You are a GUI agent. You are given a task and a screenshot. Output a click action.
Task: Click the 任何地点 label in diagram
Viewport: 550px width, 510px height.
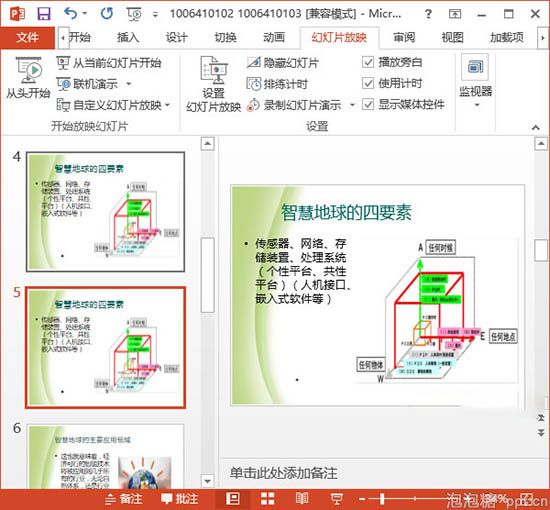503,336
